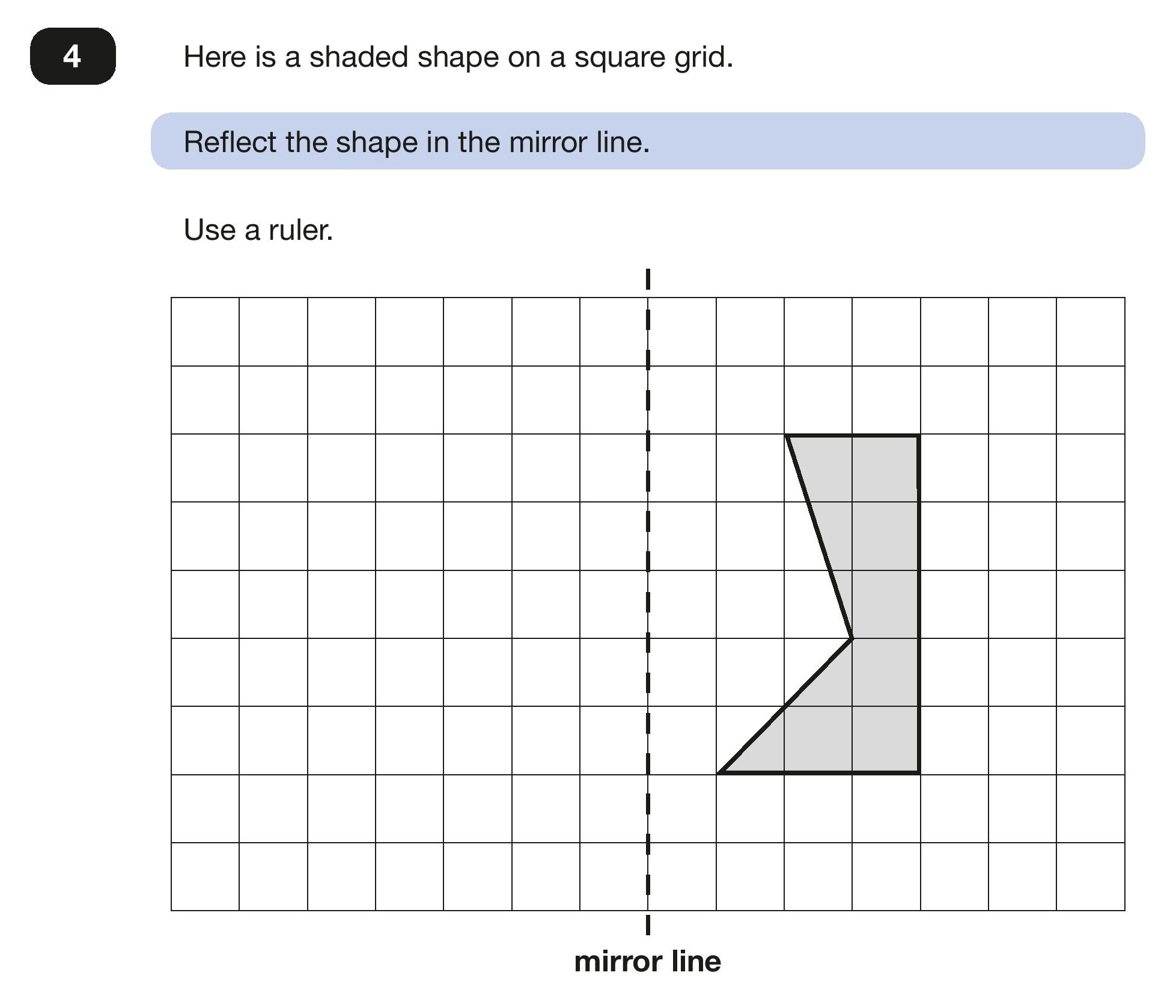Click the top-right cell of the square grid
This screenshot has width=1176, height=1008.
coord(1091,332)
